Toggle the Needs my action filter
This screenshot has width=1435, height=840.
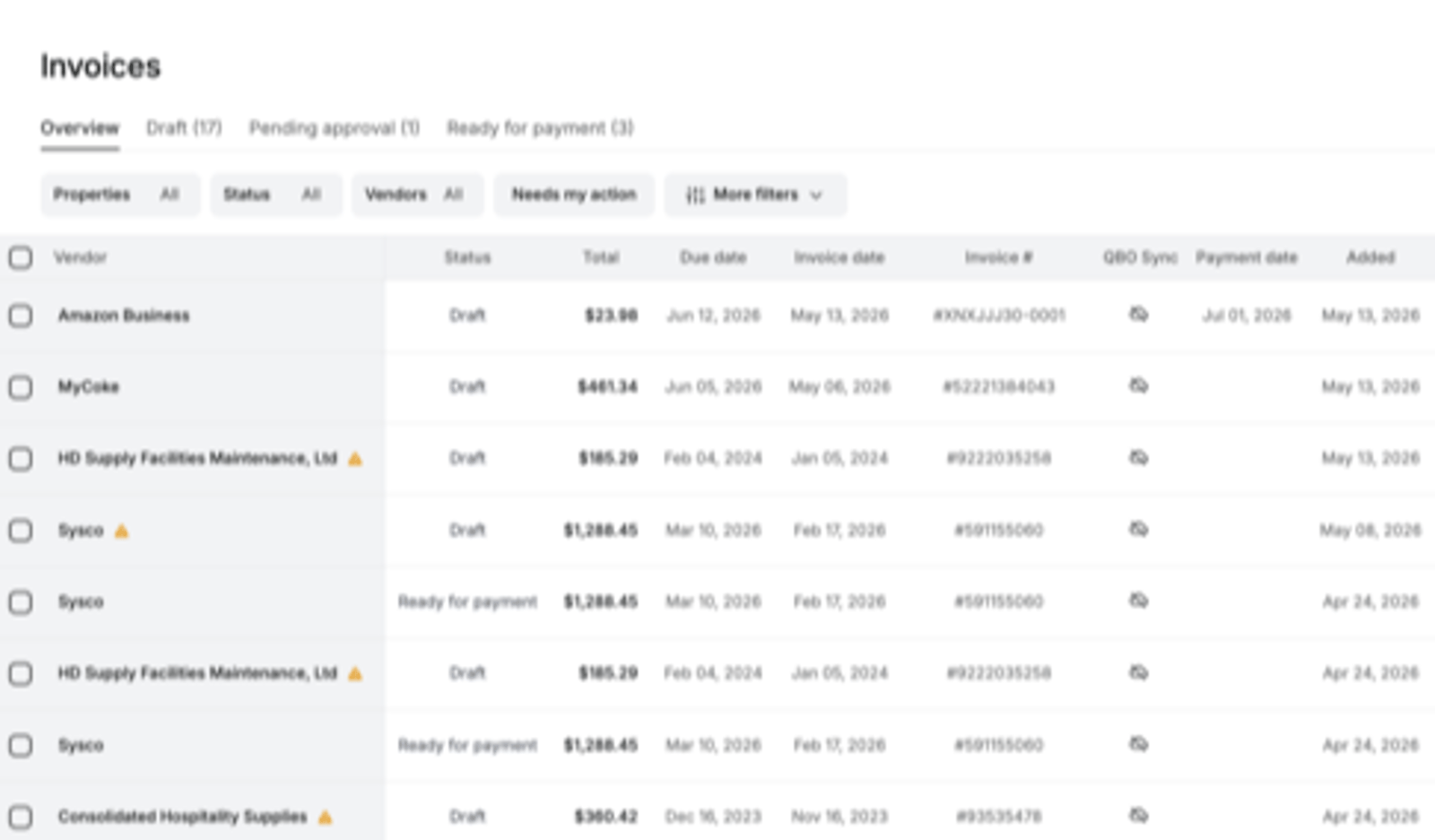click(x=574, y=195)
